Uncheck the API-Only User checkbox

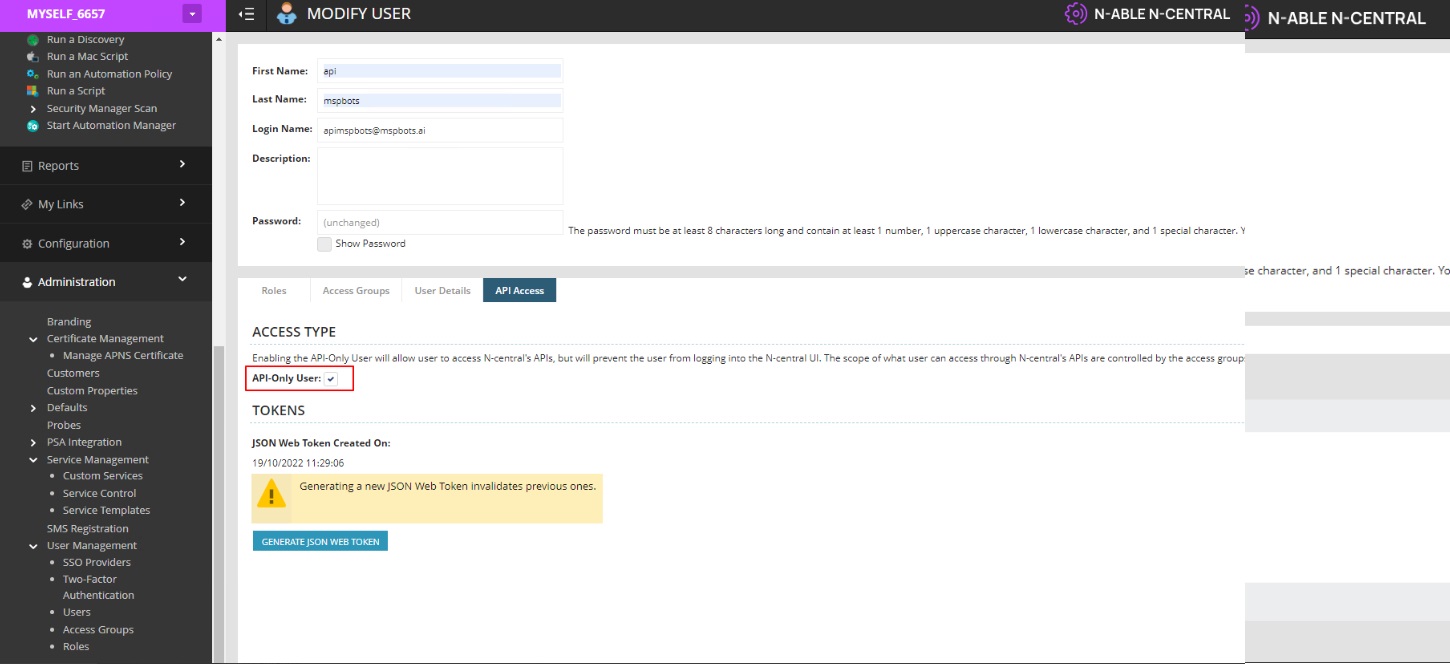click(331, 379)
